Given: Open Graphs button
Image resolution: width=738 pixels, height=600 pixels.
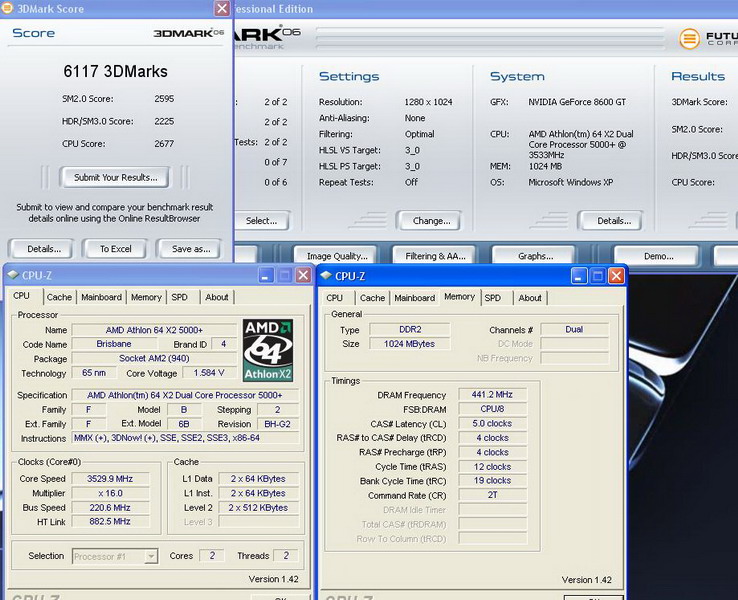Looking at the screenshot, I should (535, 256).
